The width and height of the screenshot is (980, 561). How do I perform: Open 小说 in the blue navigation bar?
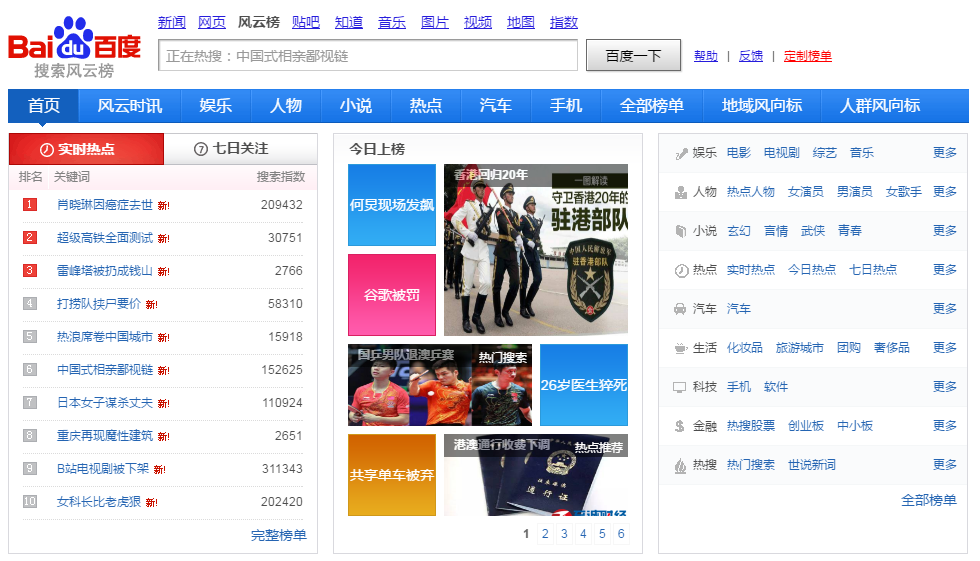(x=356, y=106)
